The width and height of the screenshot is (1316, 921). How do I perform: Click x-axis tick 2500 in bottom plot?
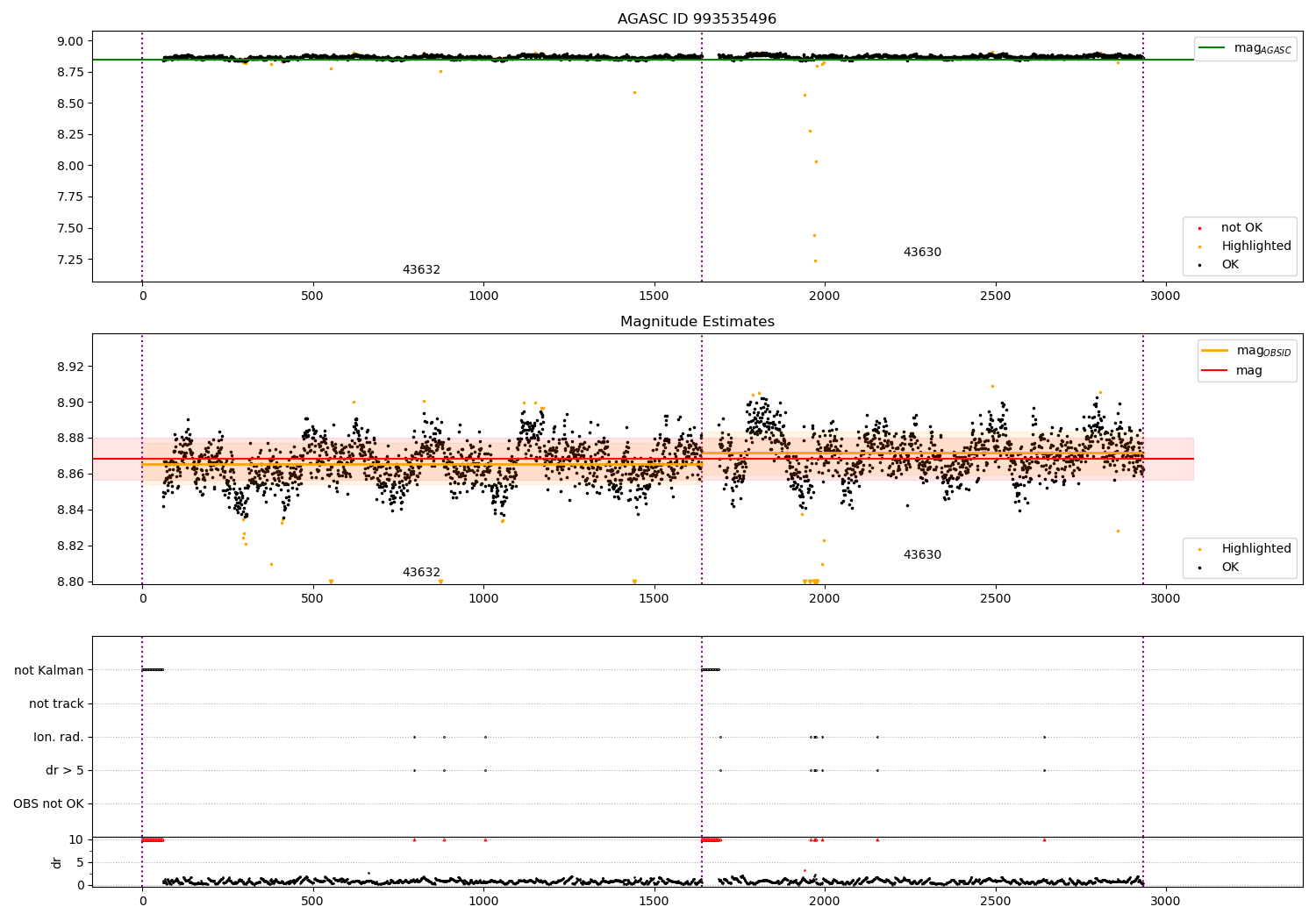click(x=995, y=901)
